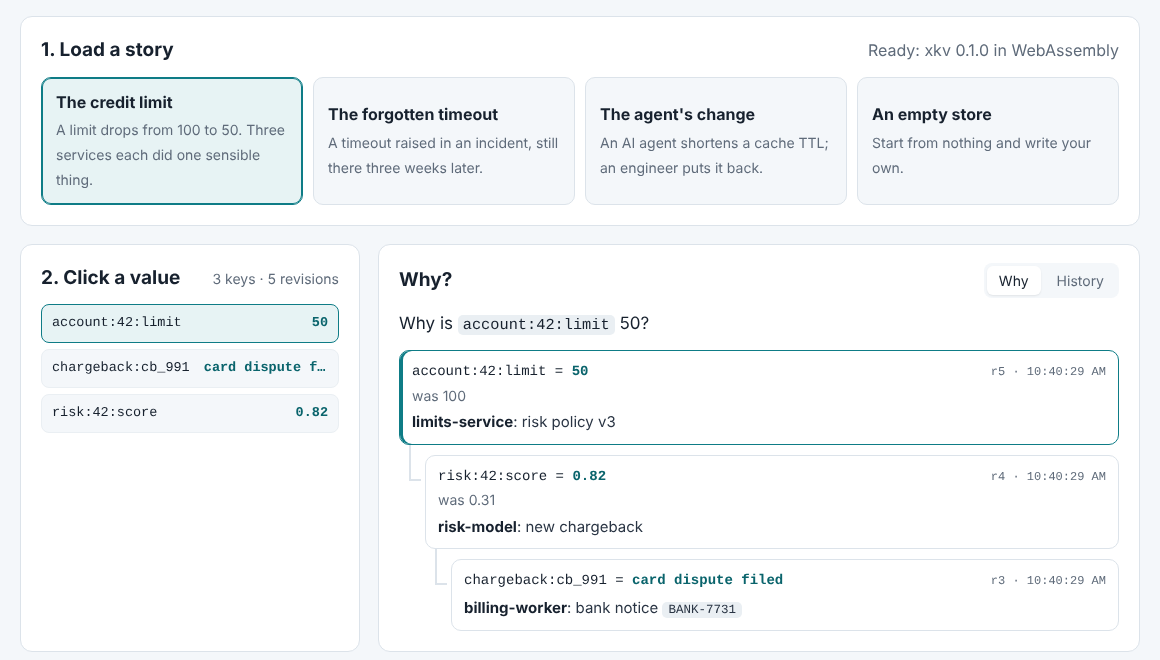
Task: Click the 'r5 · 10:40:29 AM' timestamp
Action: (1048, 371)
